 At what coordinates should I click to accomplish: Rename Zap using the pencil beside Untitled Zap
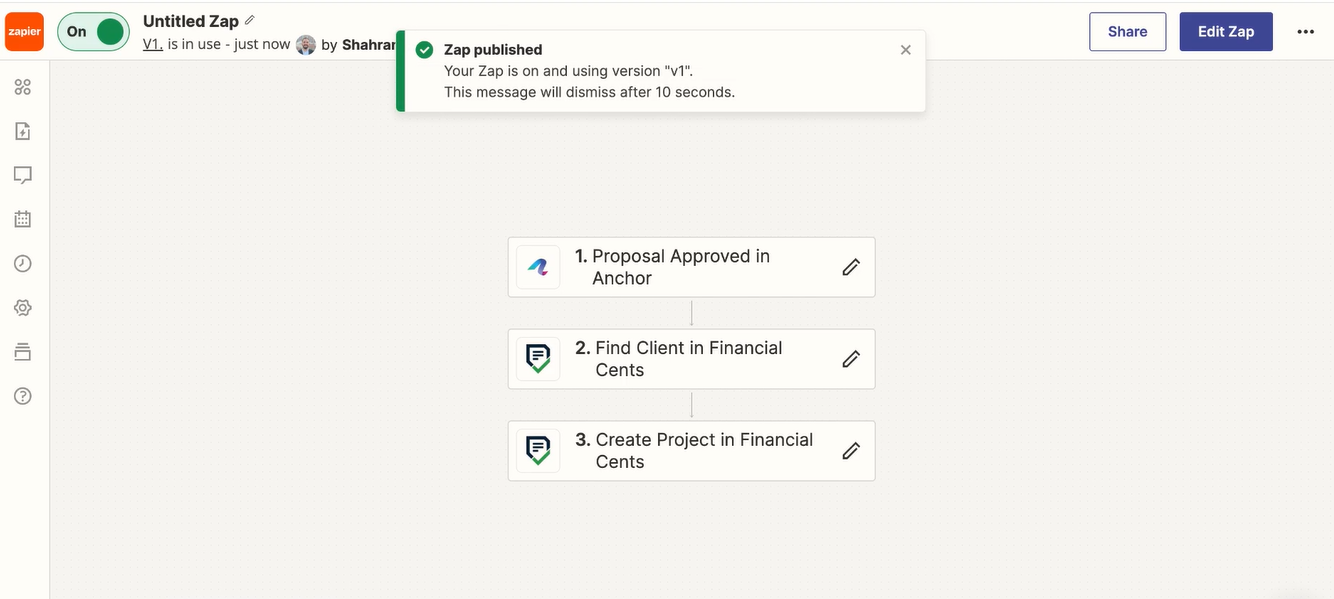250,20
